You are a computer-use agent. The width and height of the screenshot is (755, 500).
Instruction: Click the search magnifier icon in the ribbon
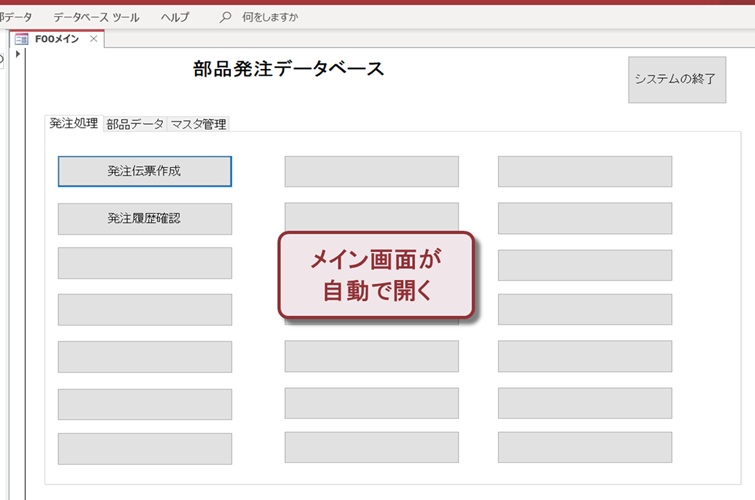tap(226, 17)
